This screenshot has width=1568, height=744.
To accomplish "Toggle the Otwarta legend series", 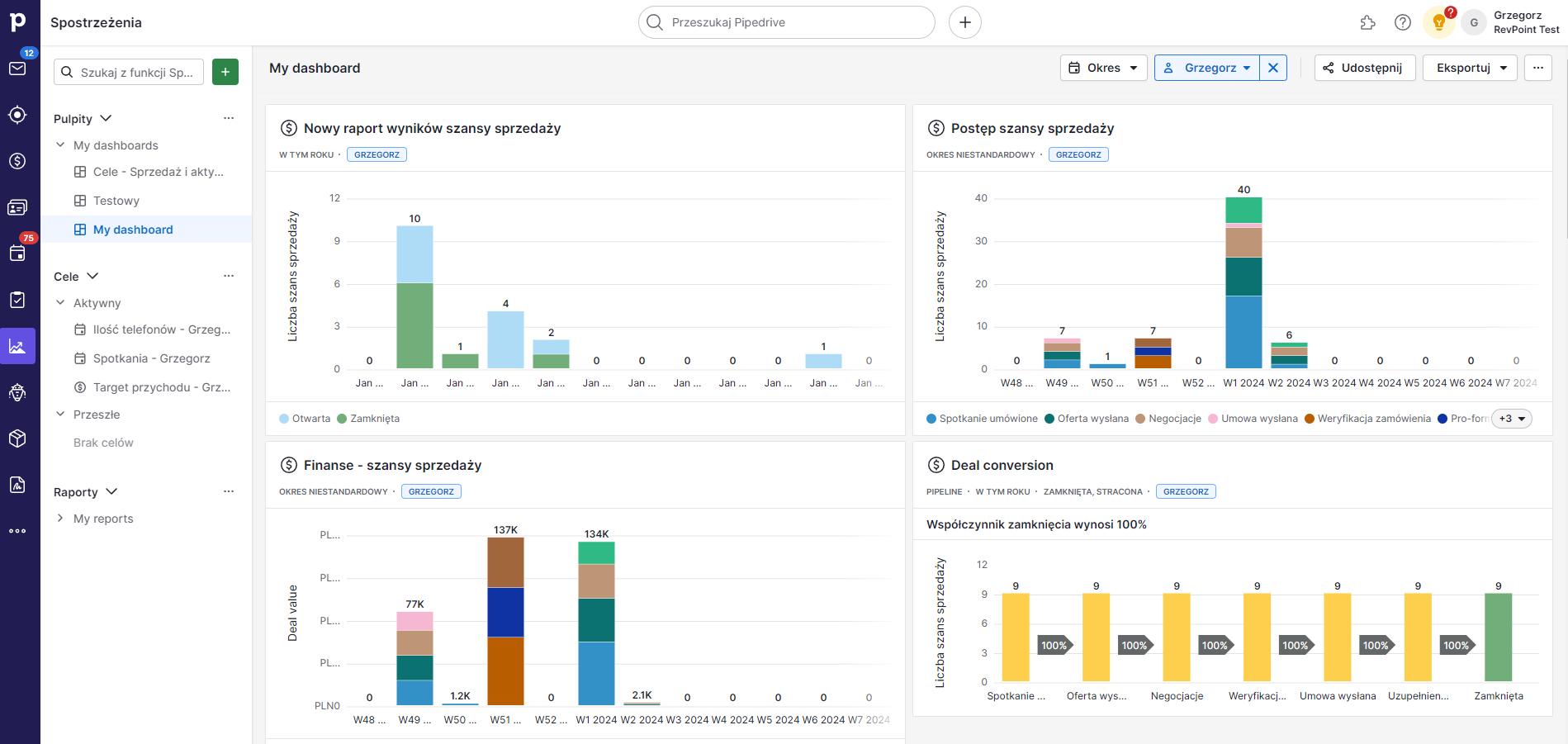I will (x=305, y=419).
